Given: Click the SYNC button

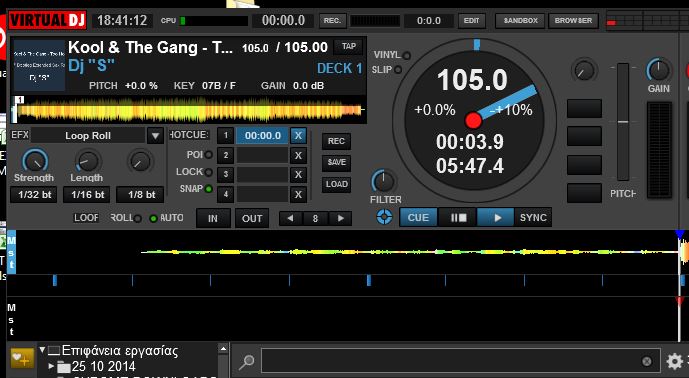Looking at the screenshot, I should (x=533, y=218).
